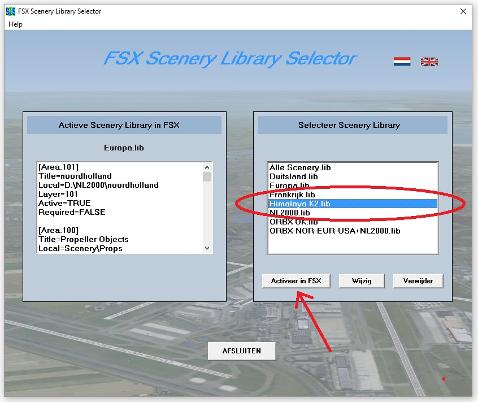This screenshot has width=478, height=402.
Task: Select Frankrijk.lib in the library list
Action: 353,194
